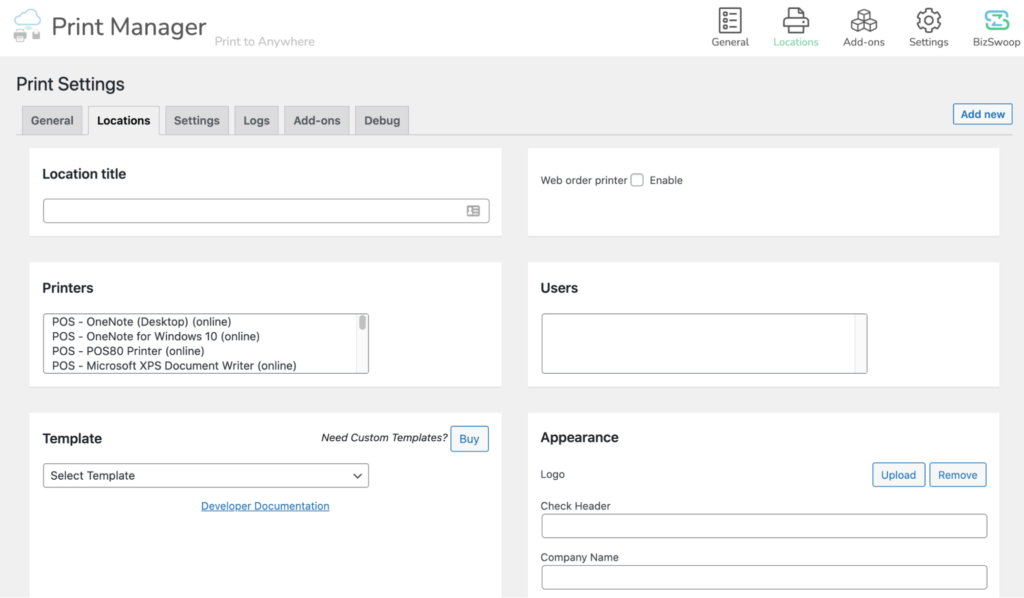Open the Developer Documentation link

pos(264,506)
